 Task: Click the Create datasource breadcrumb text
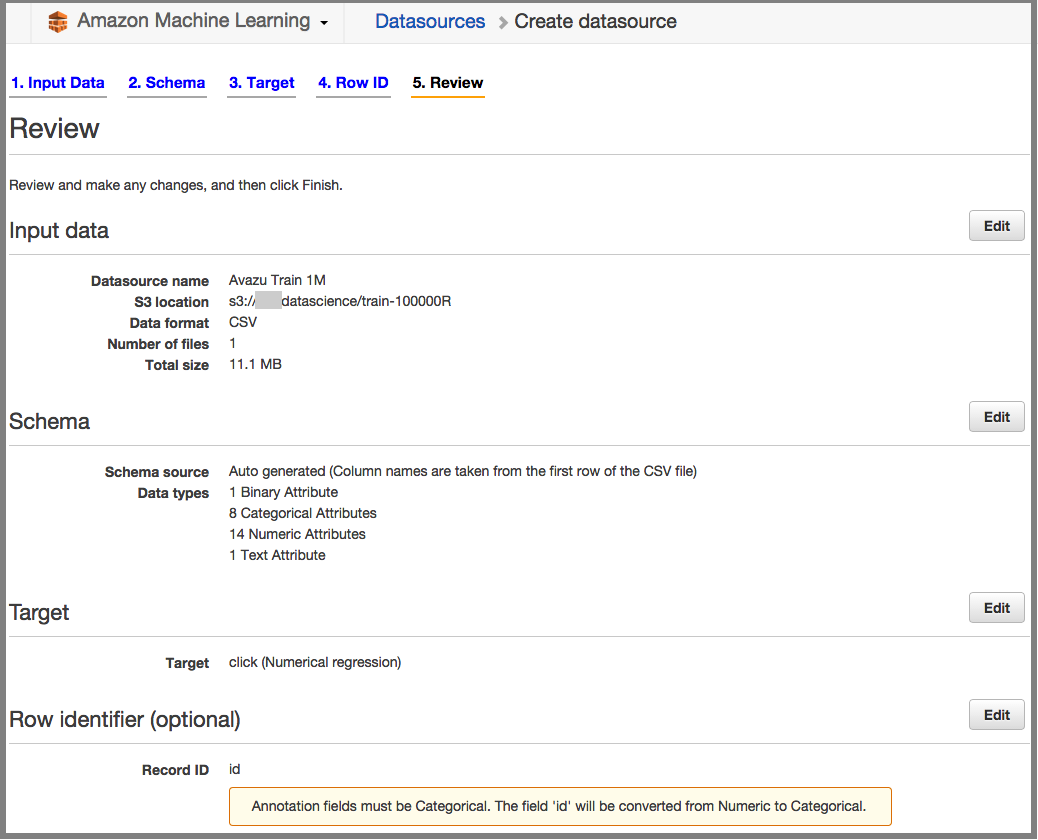click(x=595, y=21)
